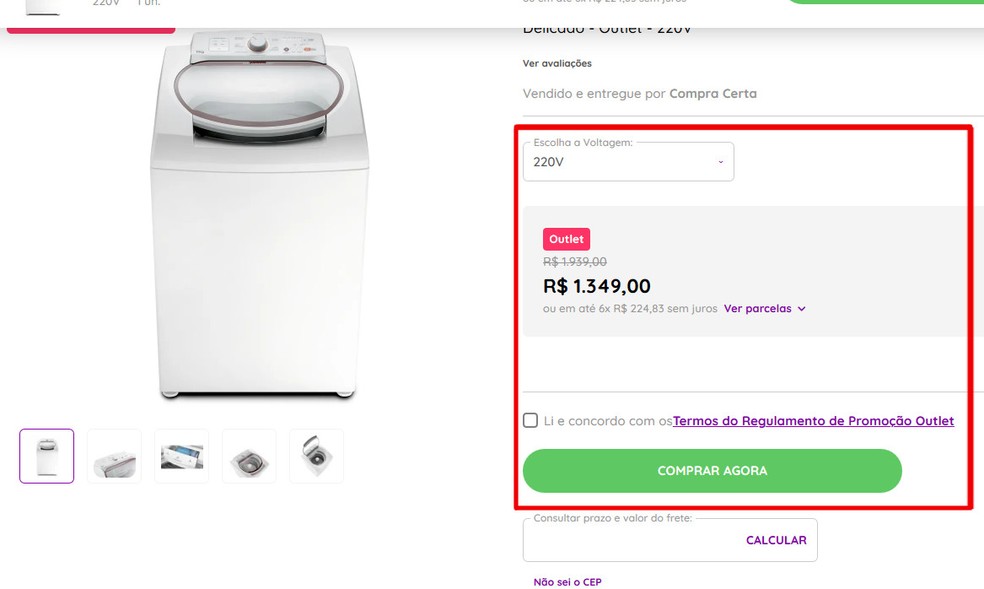984x589 pixels.
Task: Collapse the Escolha a Voltagem selector chevron
Action: pos(720,161)
